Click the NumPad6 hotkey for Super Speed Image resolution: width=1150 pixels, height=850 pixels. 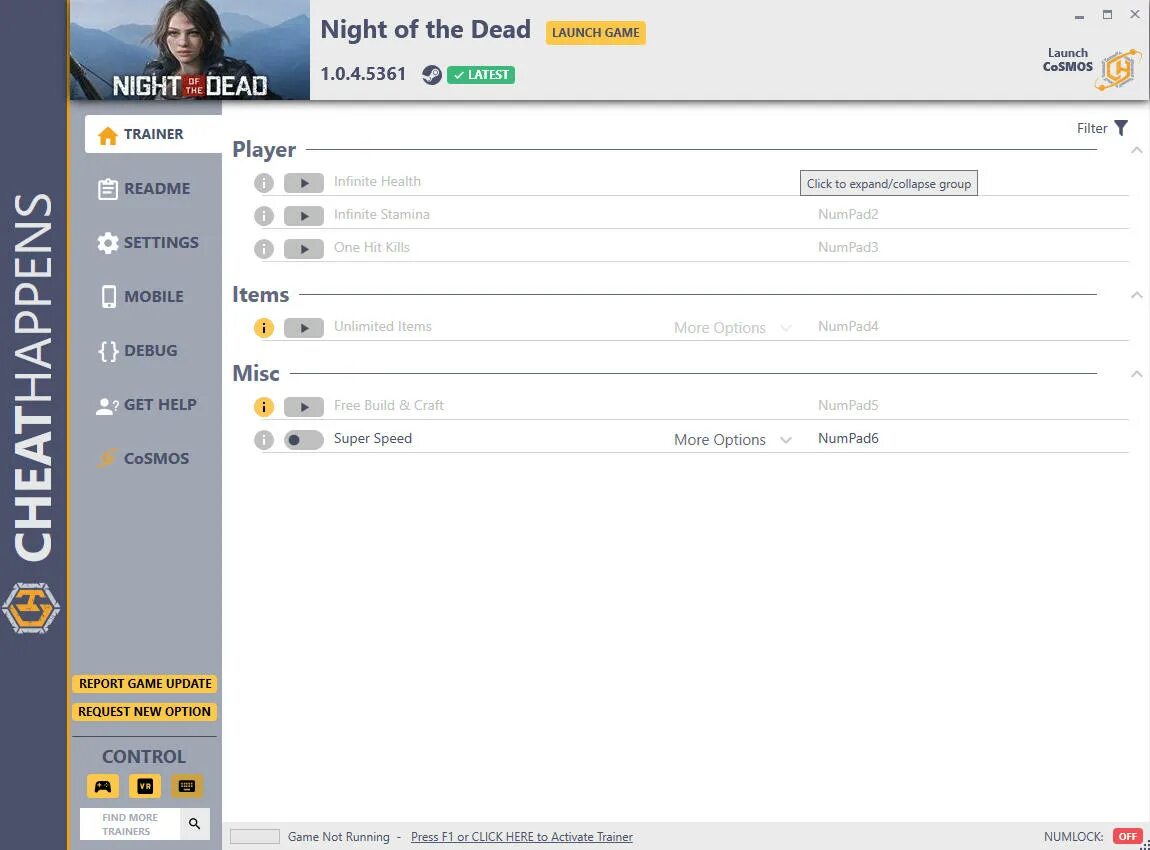[848, 438]
